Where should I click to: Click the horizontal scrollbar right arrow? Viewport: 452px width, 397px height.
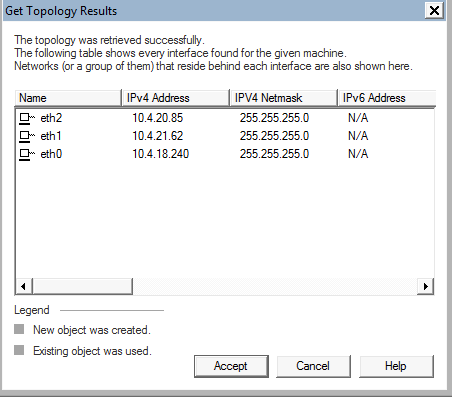tap(426, 286)
